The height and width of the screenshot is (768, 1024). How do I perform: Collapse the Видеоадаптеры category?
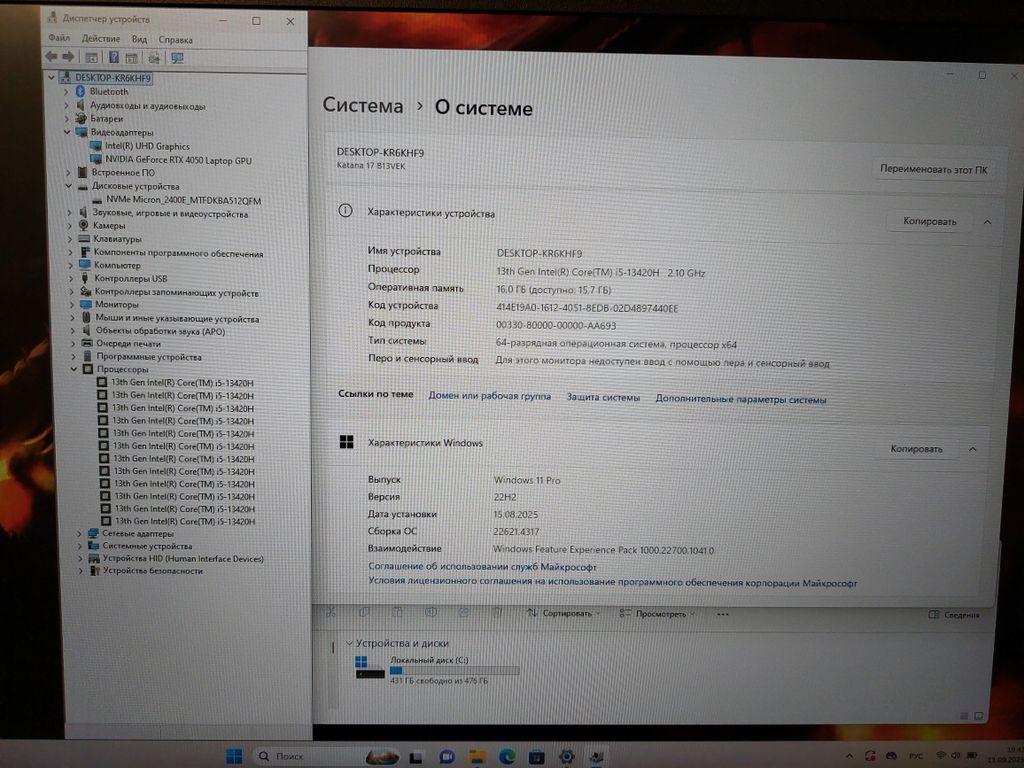coord(68,132)
